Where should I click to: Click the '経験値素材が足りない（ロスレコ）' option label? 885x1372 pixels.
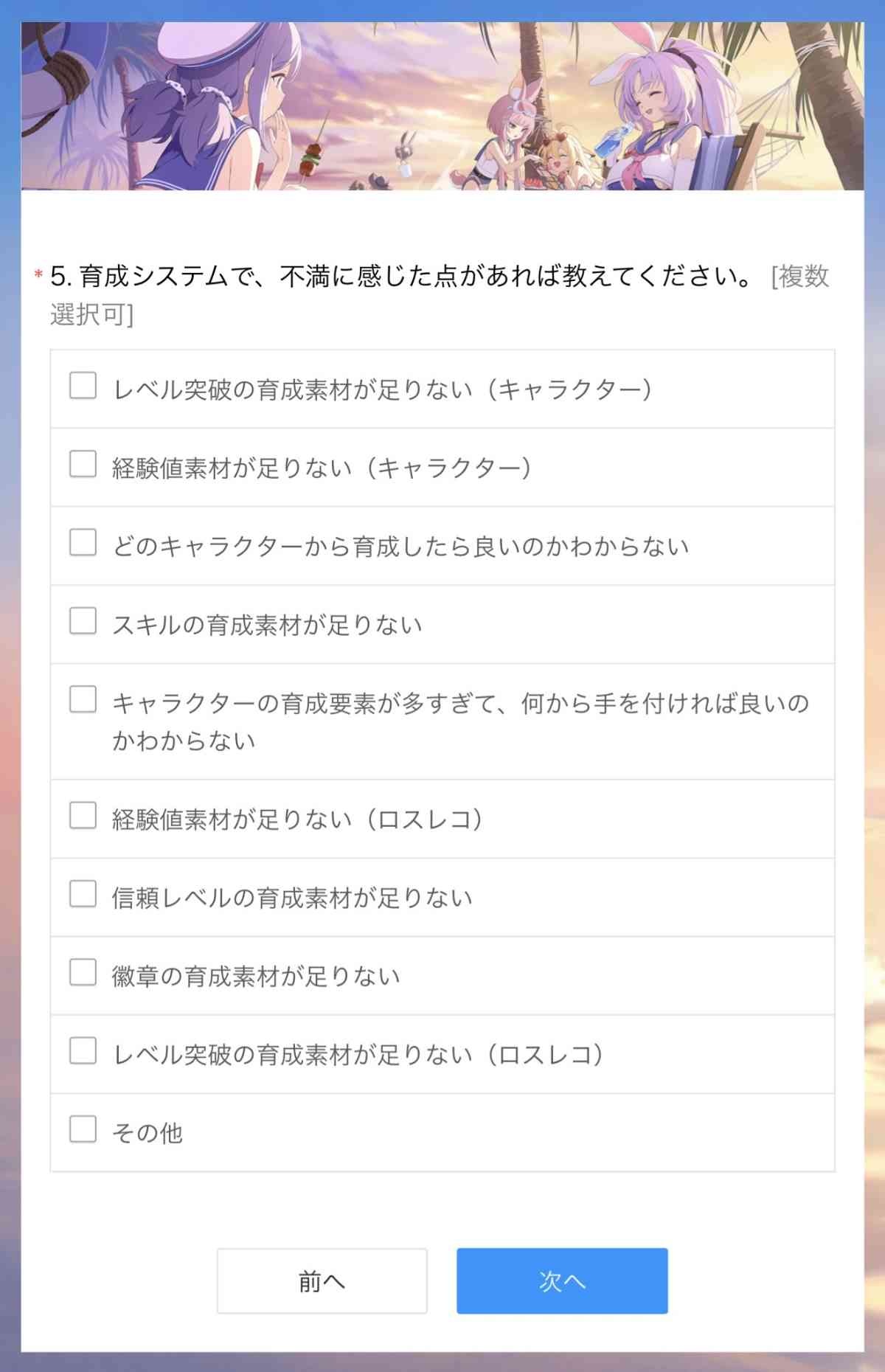coord(297,820)
